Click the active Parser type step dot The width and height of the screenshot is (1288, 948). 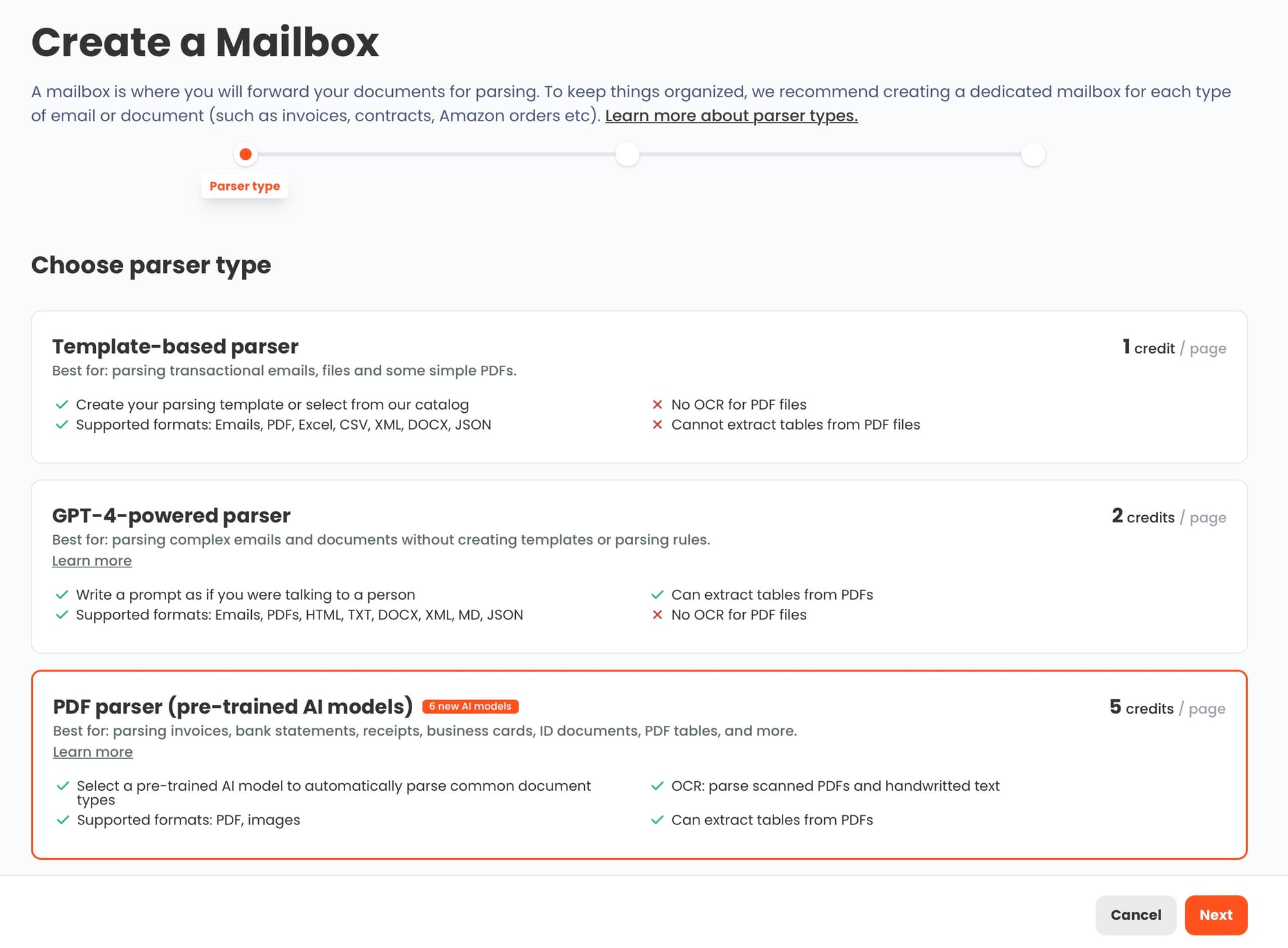(245, 155)
